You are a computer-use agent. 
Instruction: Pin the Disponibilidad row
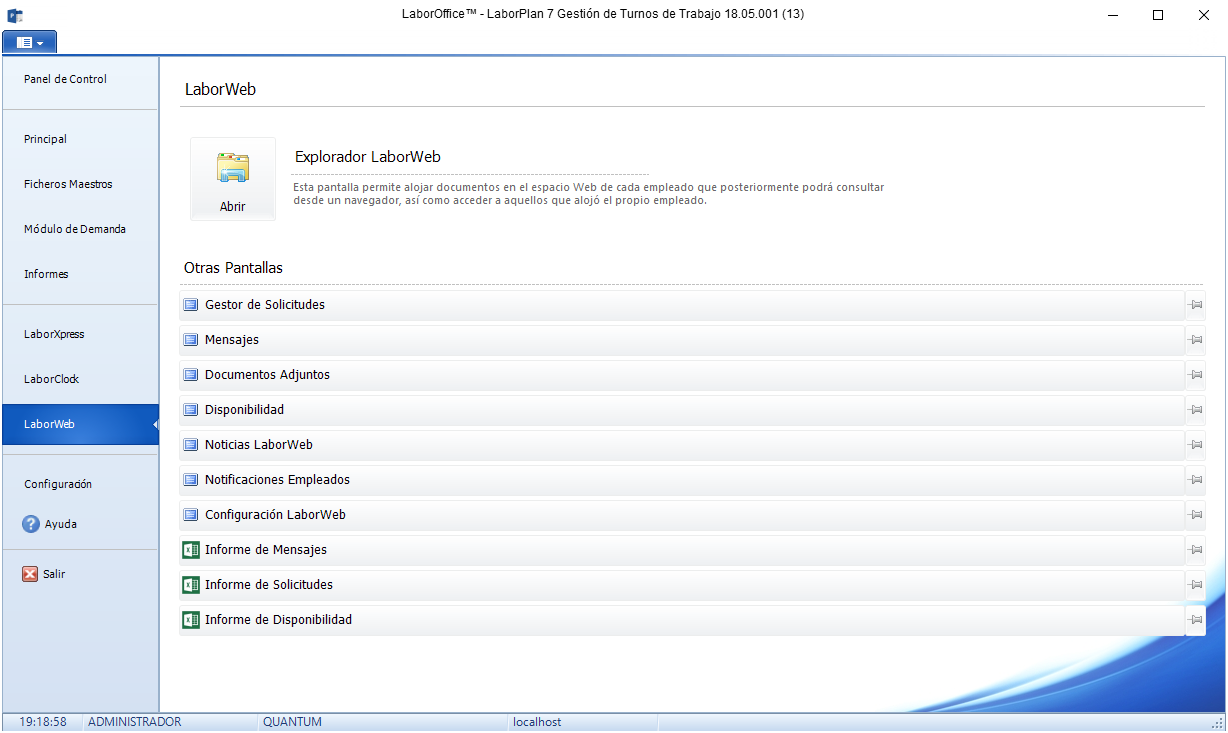[x=1195, y=410]
